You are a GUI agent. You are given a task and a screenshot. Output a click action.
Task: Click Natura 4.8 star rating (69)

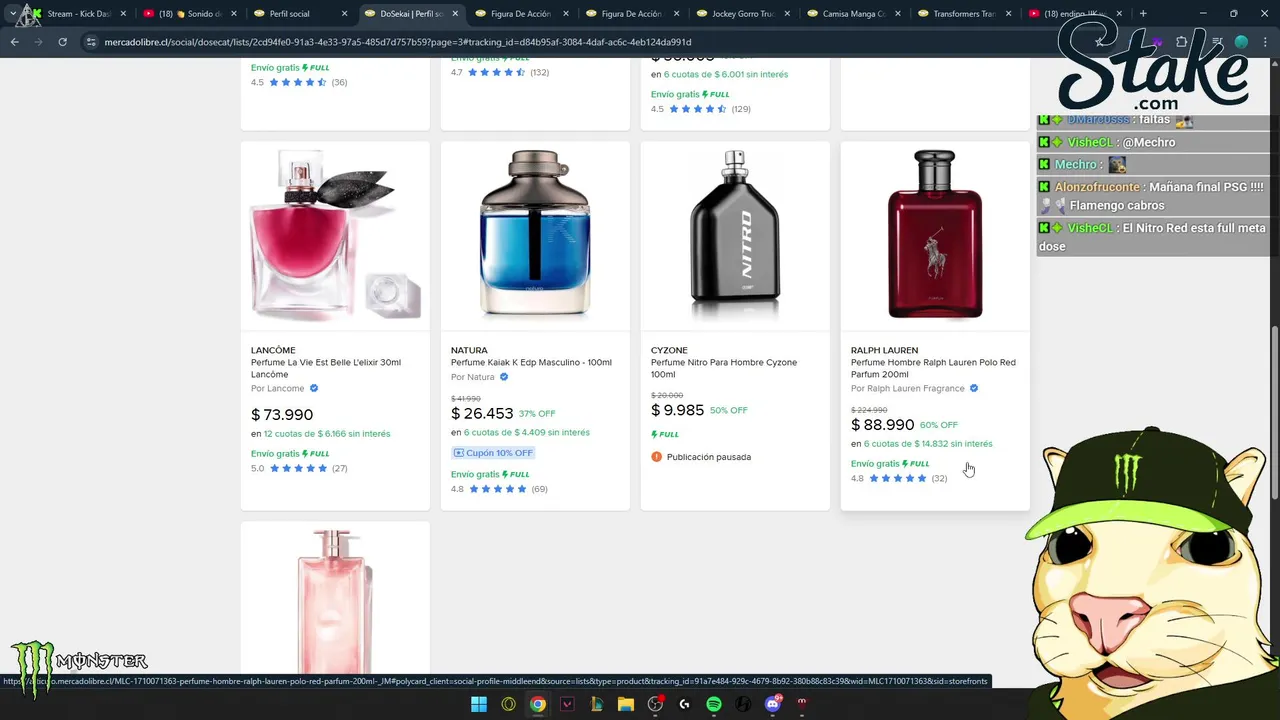(499, 489)
